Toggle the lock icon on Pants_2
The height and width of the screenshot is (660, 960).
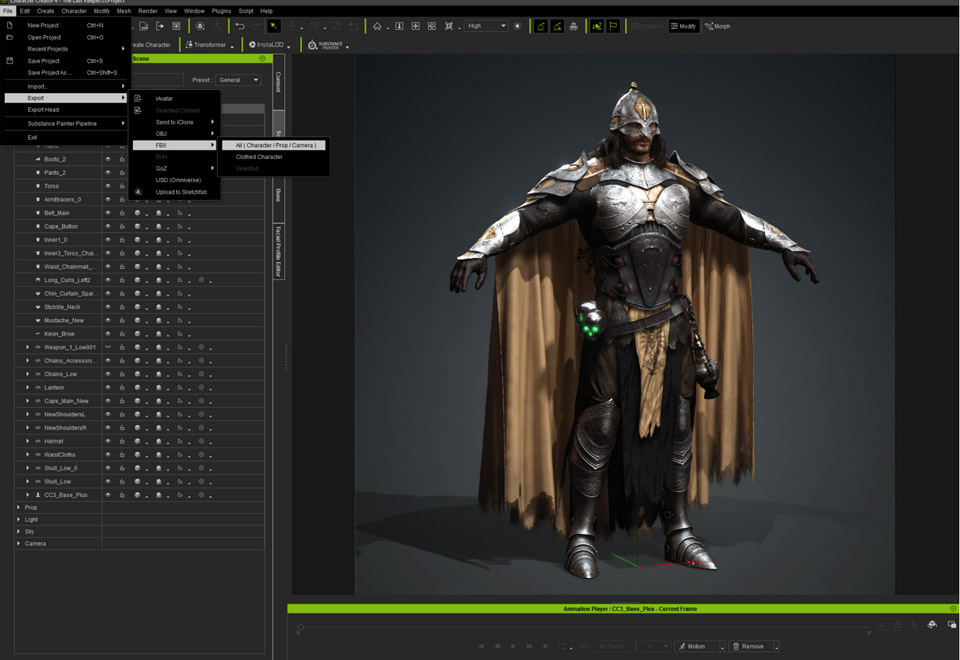tap(122, 172)
